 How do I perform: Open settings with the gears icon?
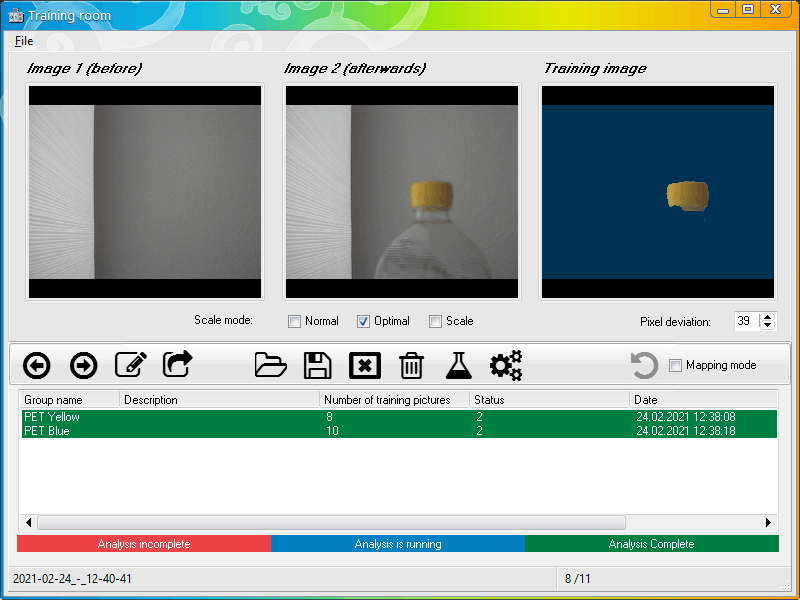506,366
